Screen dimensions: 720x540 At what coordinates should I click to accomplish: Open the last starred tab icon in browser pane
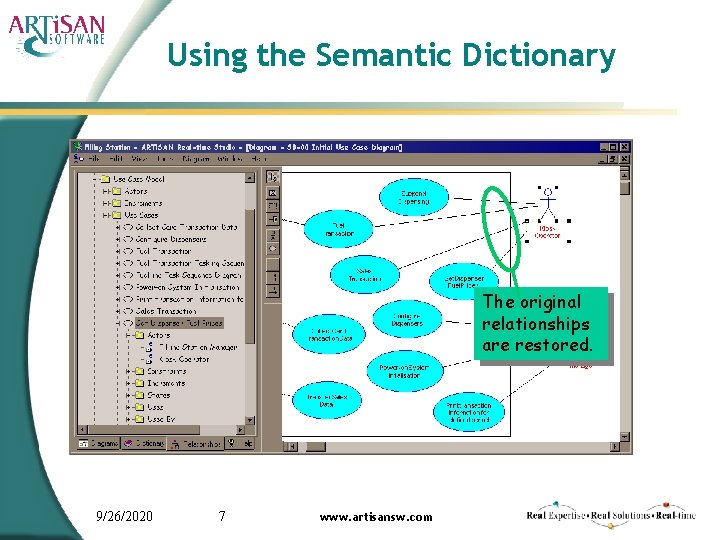(x=248, y=443)
